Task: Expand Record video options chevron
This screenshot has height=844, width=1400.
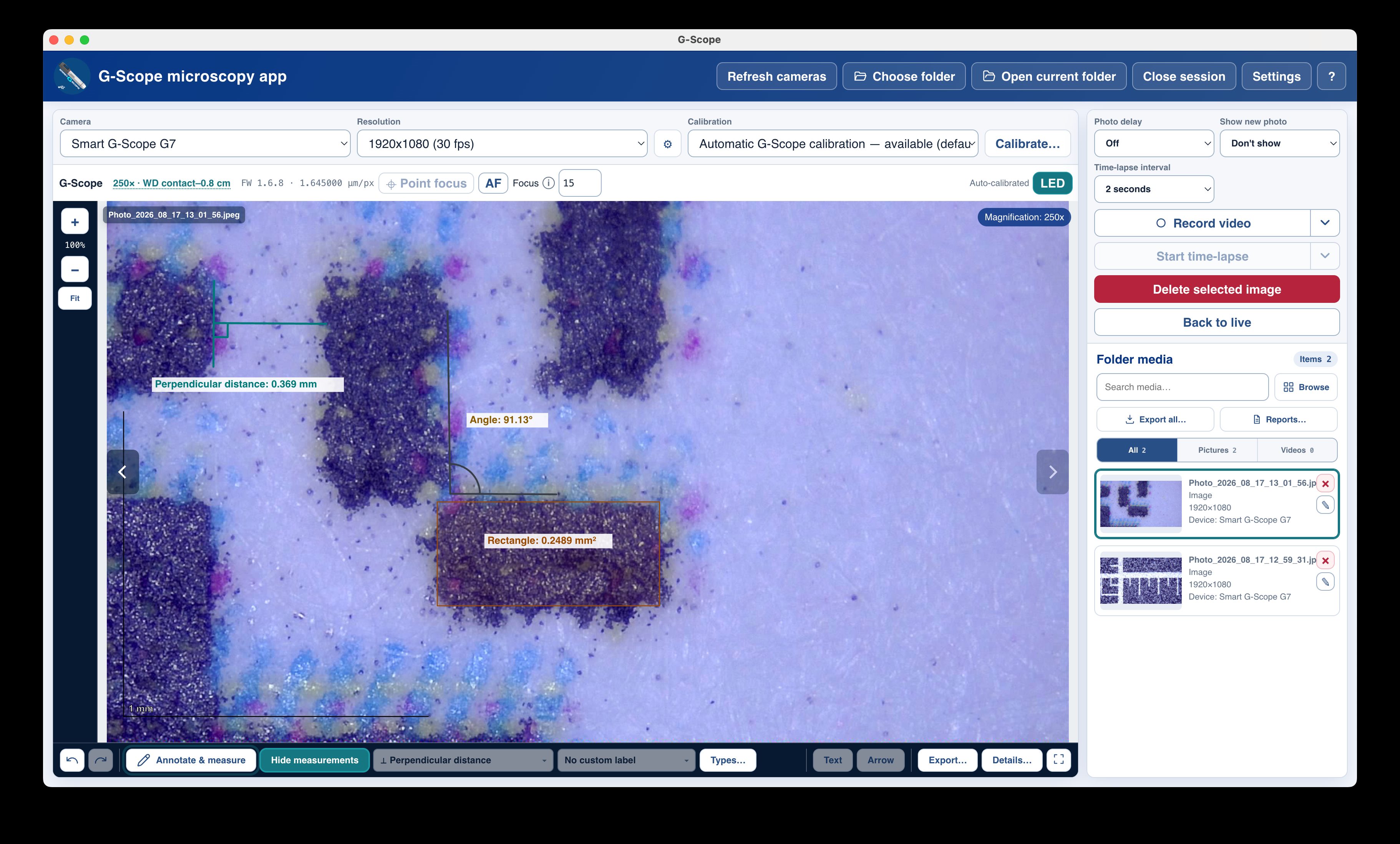Action: click(1325, 223)
